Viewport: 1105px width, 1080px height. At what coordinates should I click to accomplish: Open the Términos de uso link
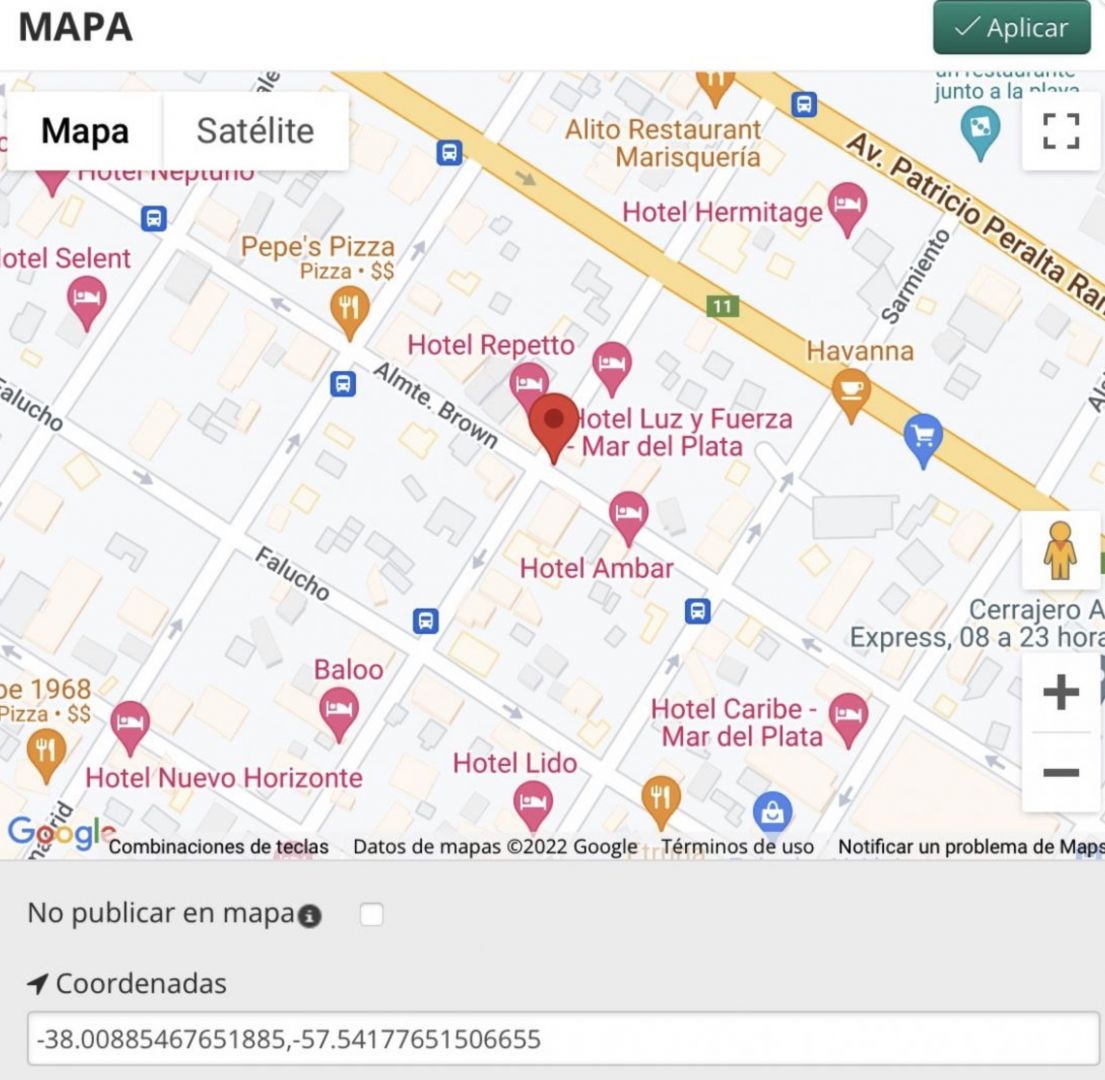click(x=739, y=847)
